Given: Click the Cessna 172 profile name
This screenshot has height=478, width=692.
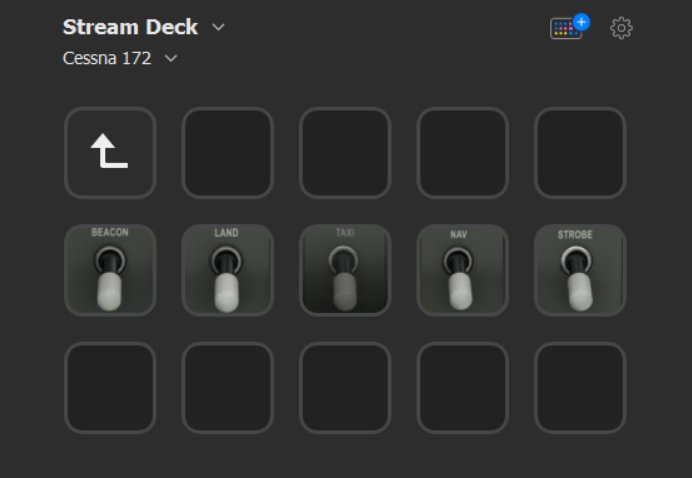Looking at the screenshot, I should point(107,58).
